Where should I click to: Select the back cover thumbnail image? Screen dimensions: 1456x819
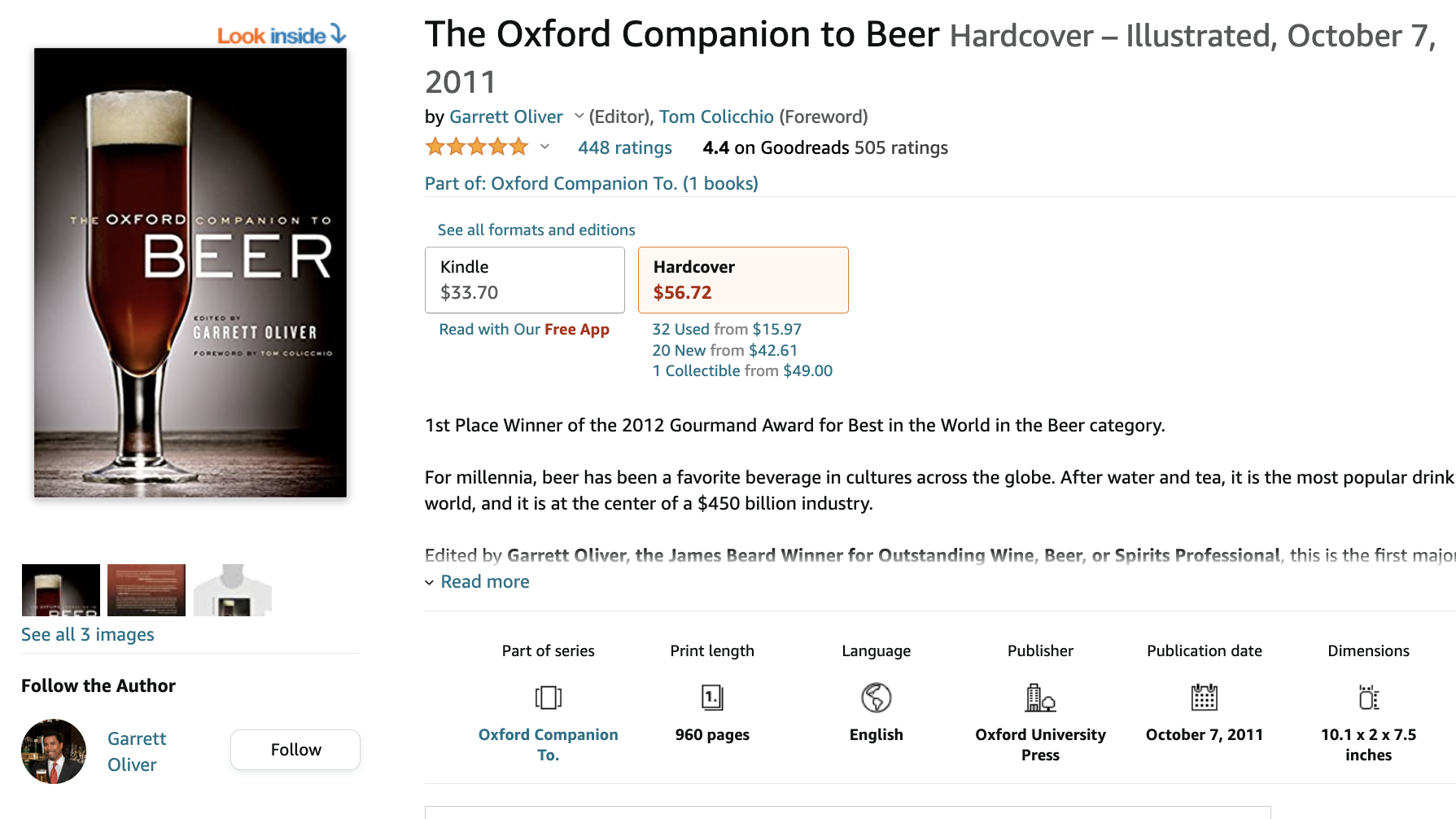(146, 590)
